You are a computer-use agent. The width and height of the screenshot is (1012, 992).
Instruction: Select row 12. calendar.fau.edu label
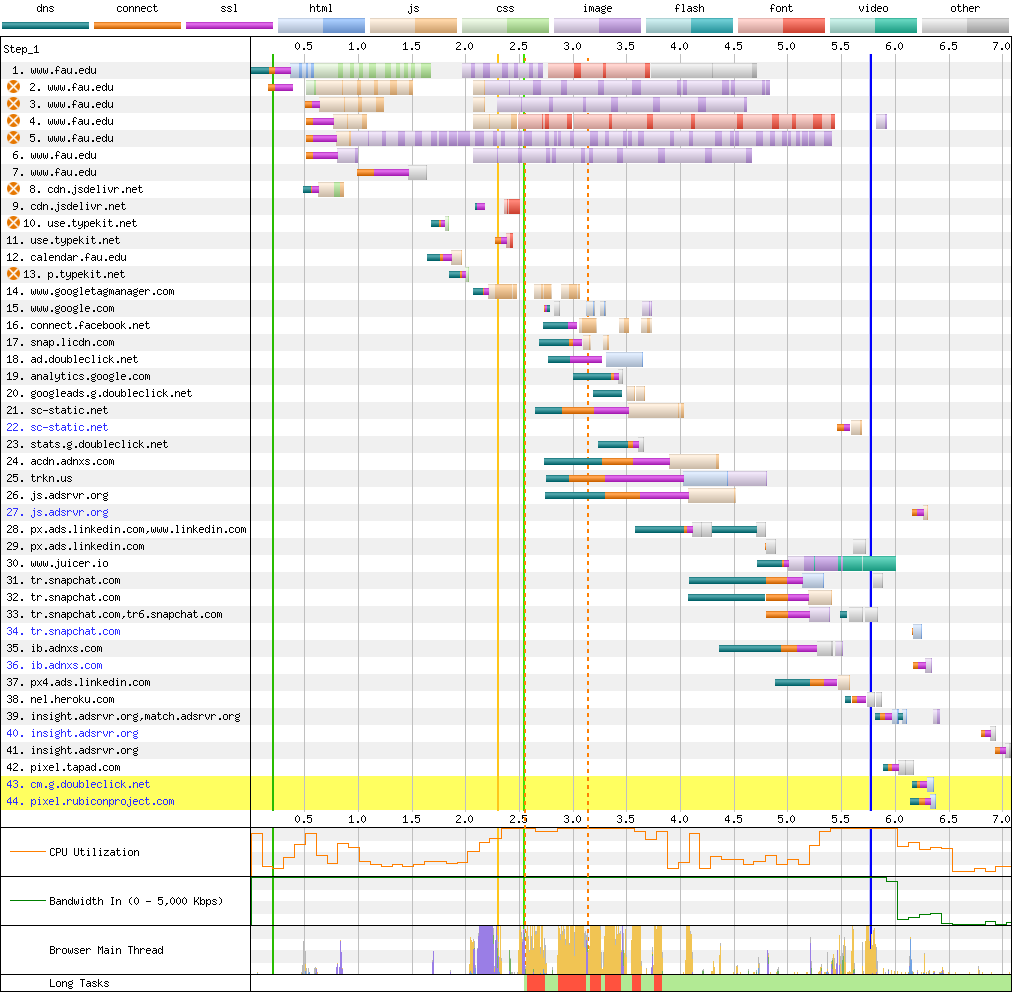point(66,257)
